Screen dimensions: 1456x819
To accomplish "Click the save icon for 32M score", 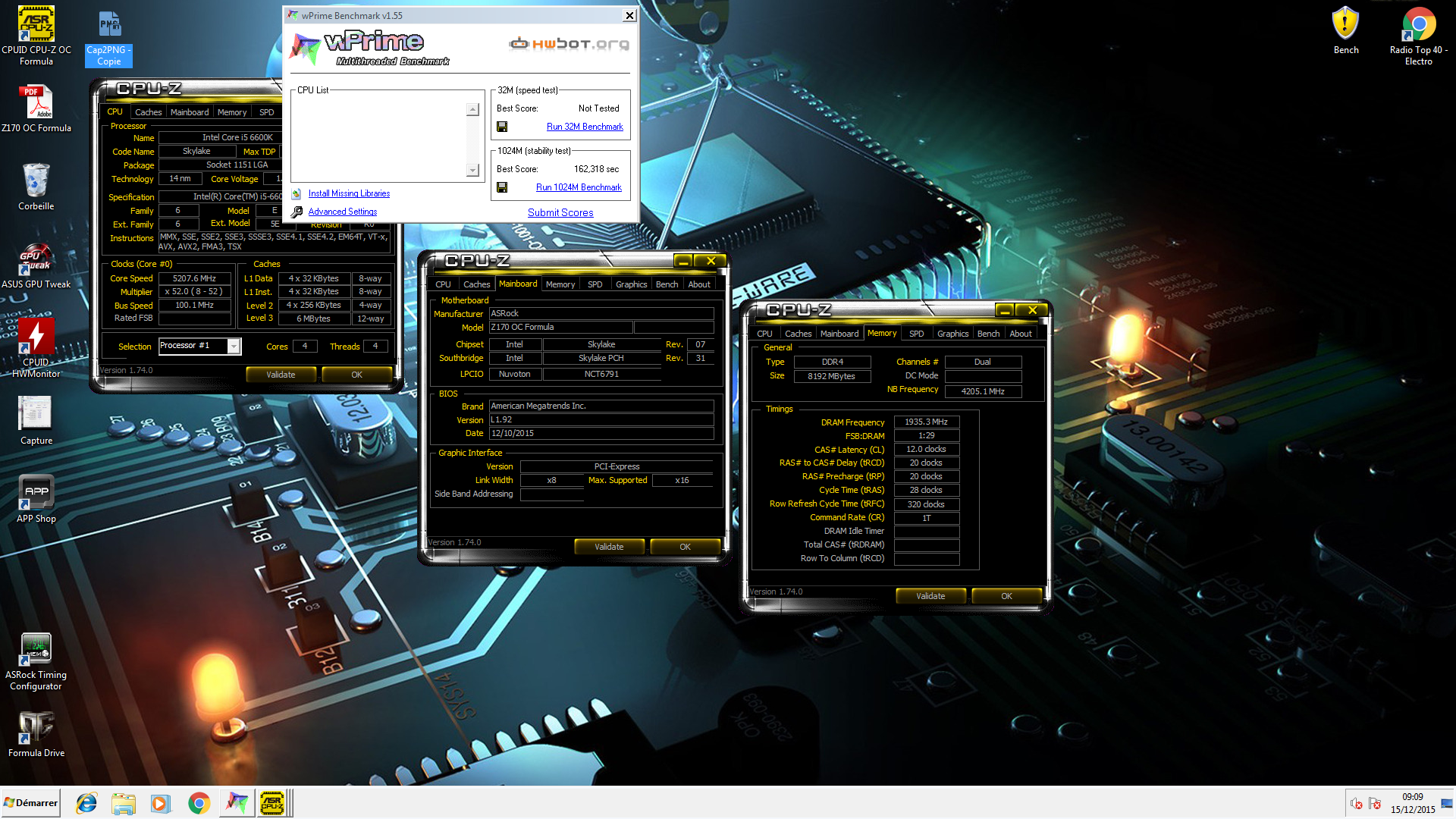I will tap(502, 127).
